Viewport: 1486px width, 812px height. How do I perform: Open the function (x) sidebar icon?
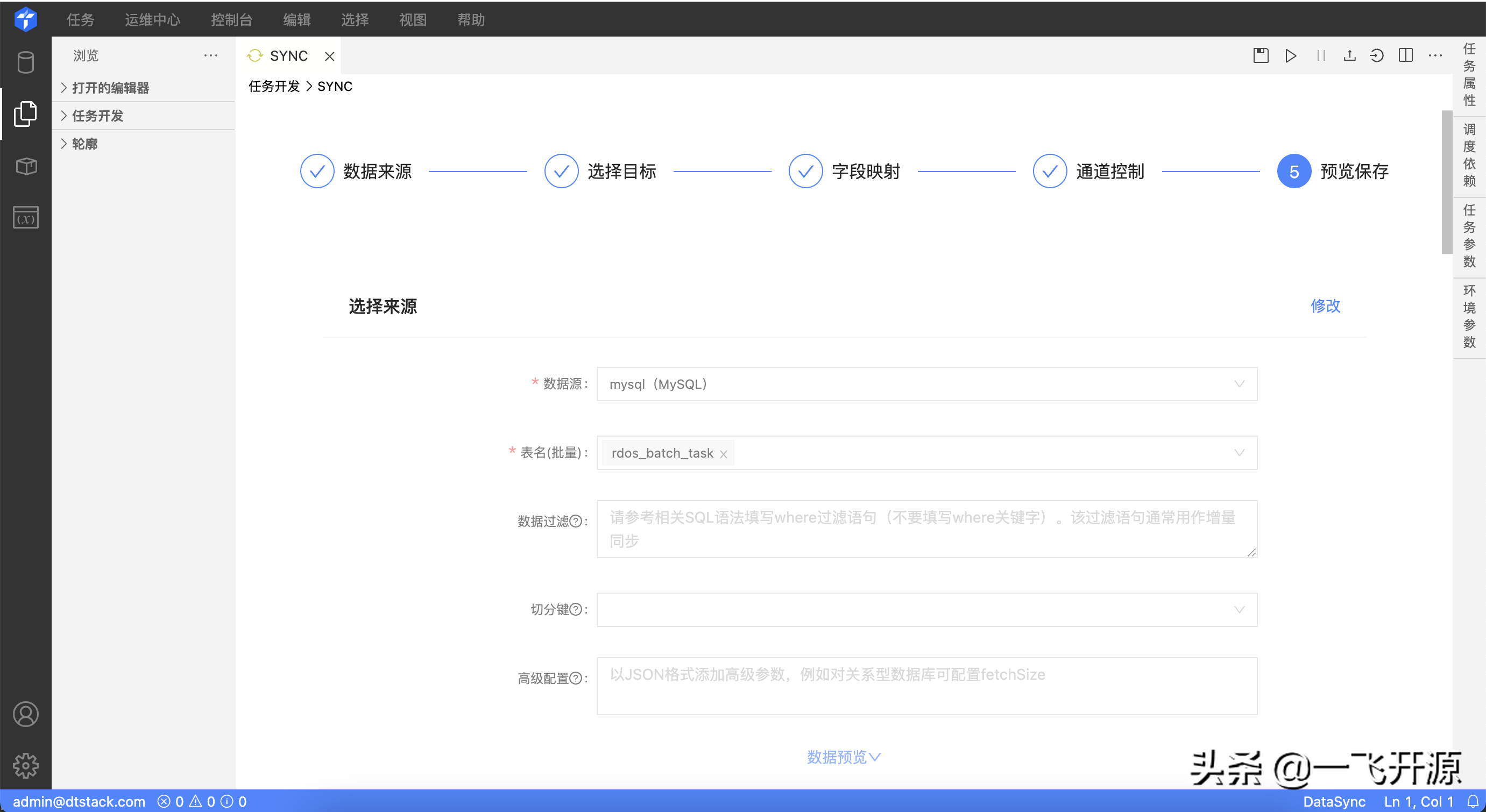pyautogui.click(x=25, y=217)
